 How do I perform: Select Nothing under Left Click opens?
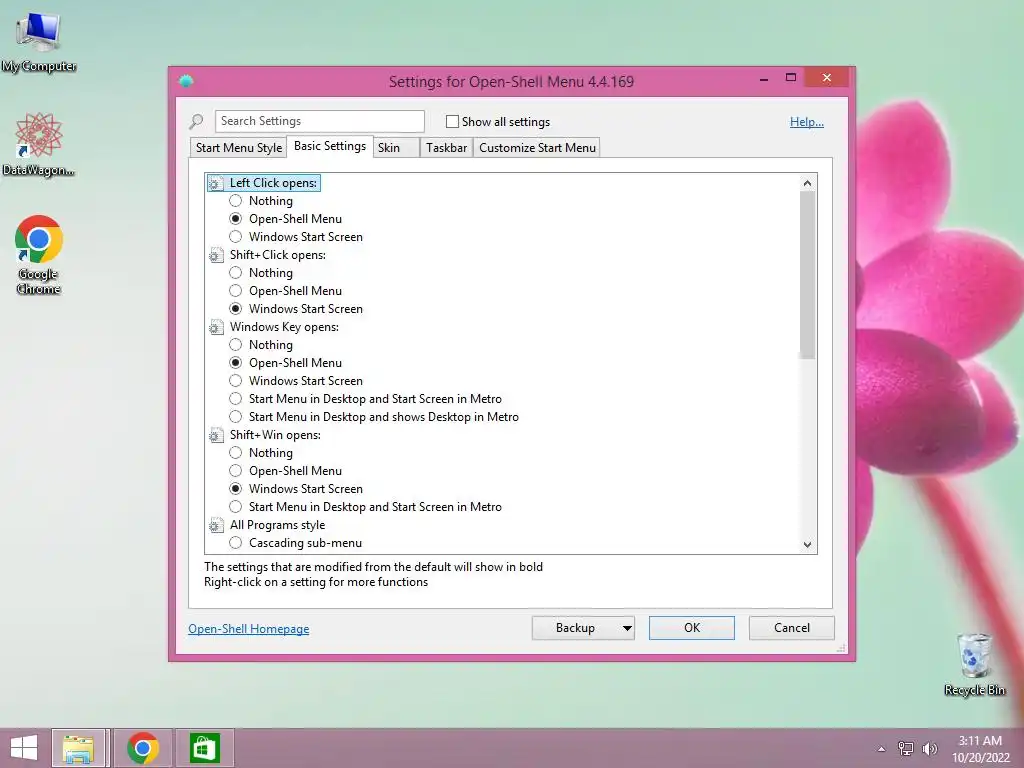pos(236,201)
